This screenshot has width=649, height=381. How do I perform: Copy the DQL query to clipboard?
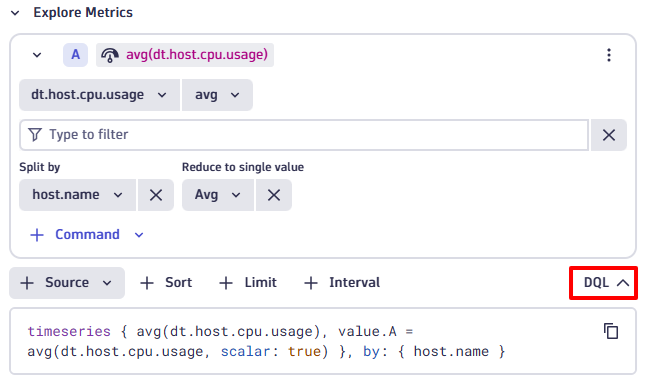611,331
